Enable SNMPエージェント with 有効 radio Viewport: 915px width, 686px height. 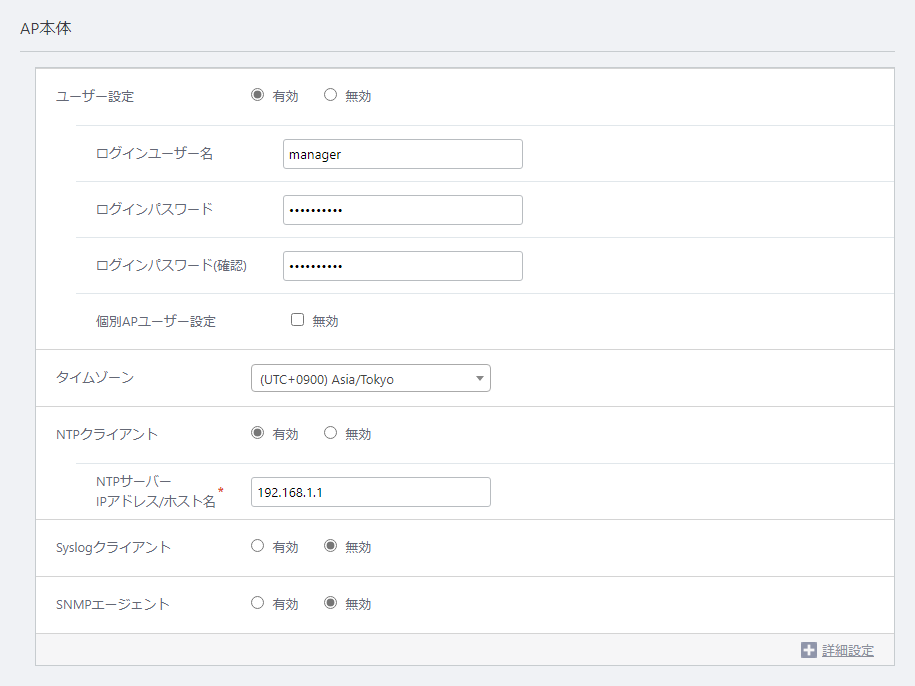pos(257,603)
